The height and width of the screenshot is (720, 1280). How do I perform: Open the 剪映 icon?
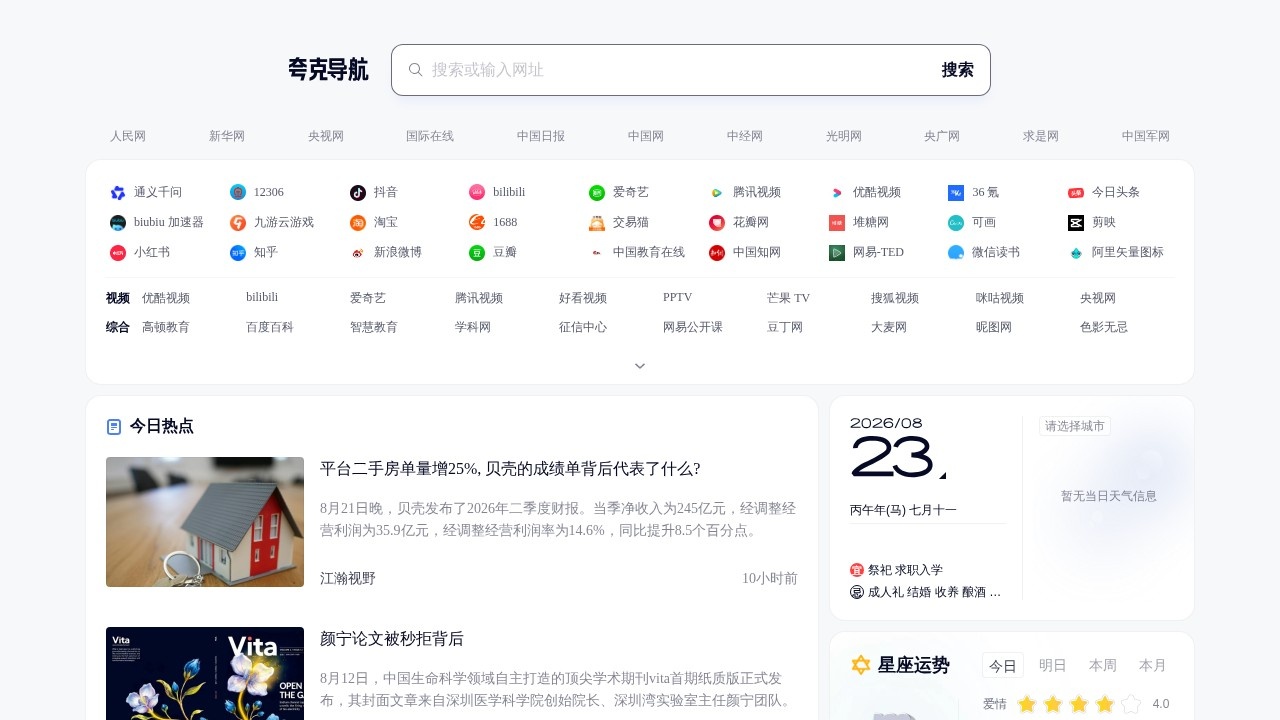[1076, 222]
